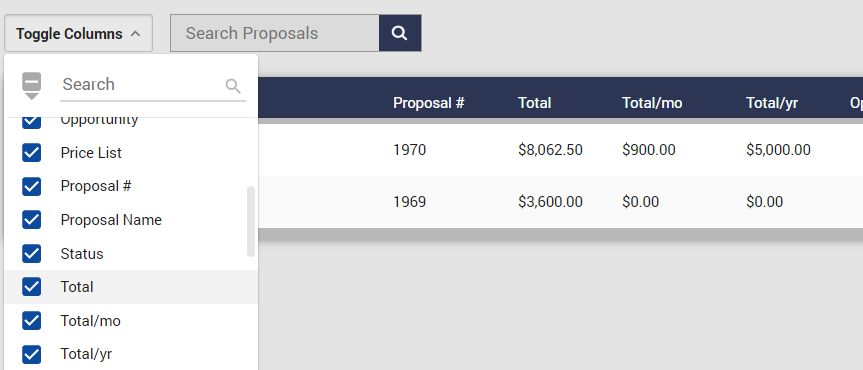
Task: Click the dark search magnifier button
Action: 400,33
